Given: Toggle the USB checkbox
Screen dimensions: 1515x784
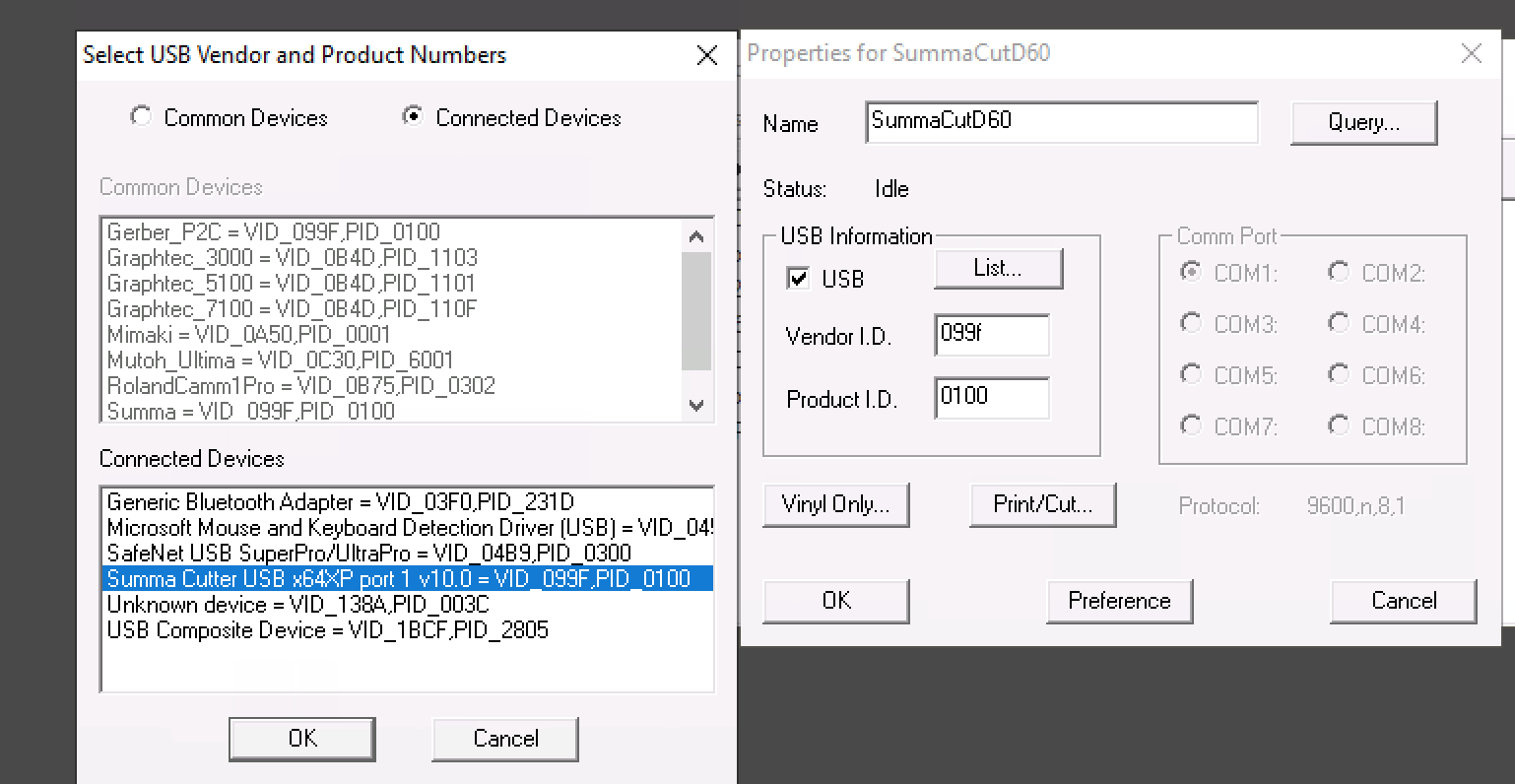Looking at the screenshot, I should point(799,279).
